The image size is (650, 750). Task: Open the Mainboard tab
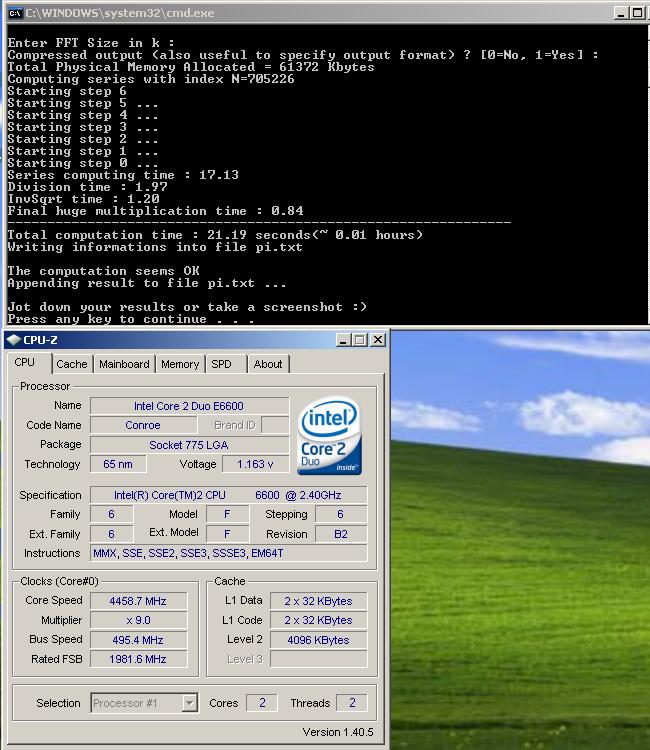[x=124, y=364]
